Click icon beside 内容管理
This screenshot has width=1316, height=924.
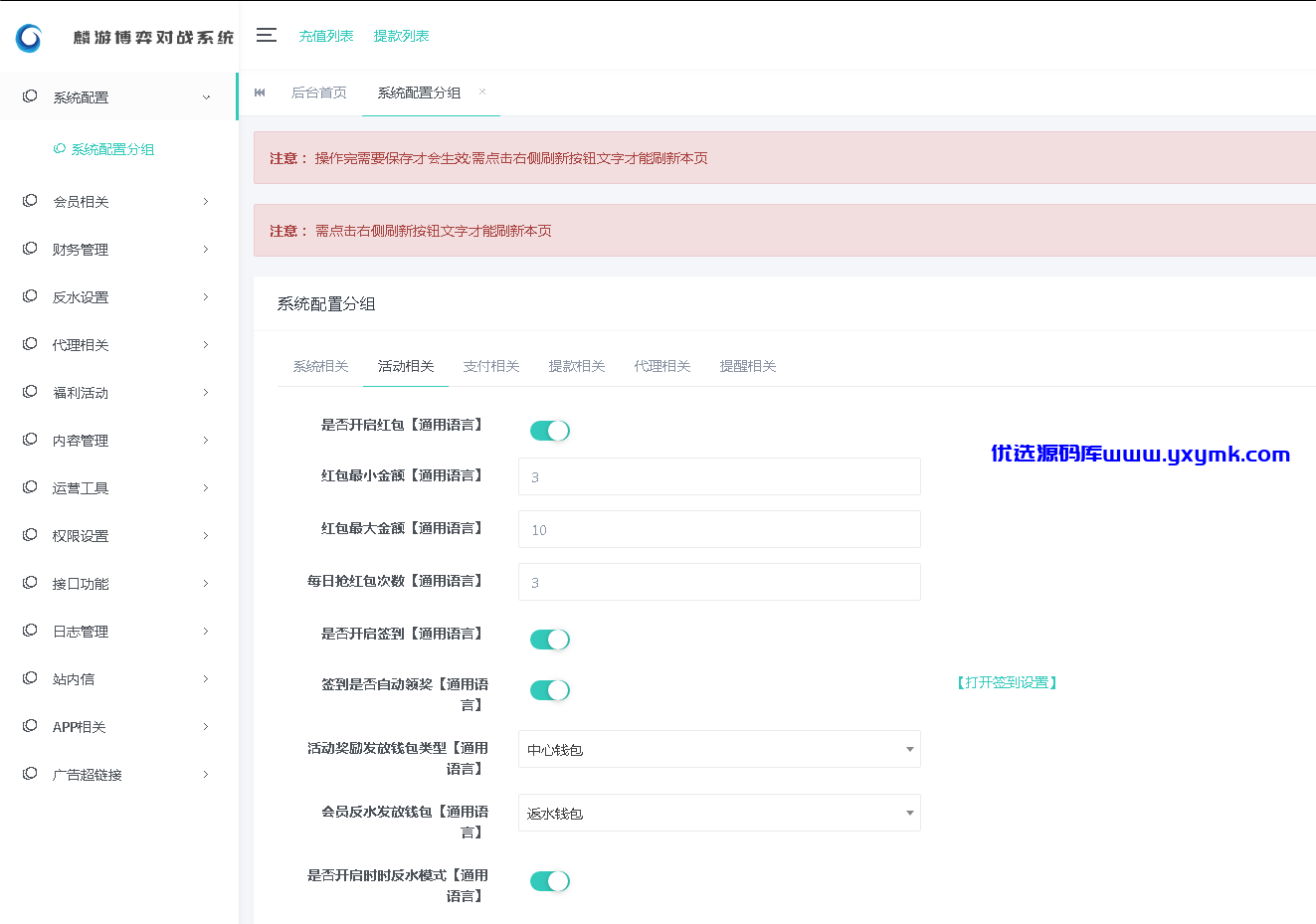click(30, 440)
